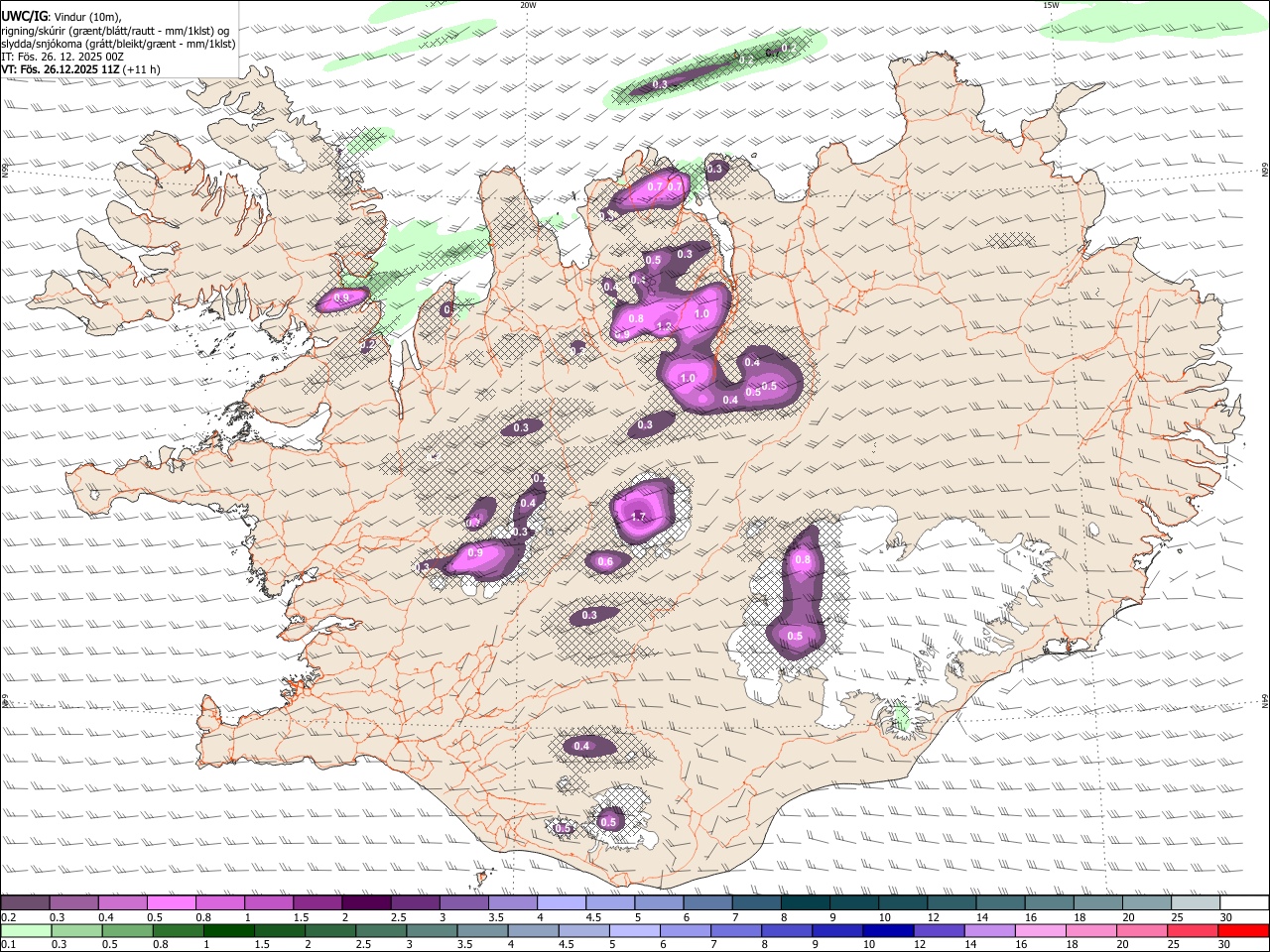Click the '20W' longitude label

[x=528, y=5]
